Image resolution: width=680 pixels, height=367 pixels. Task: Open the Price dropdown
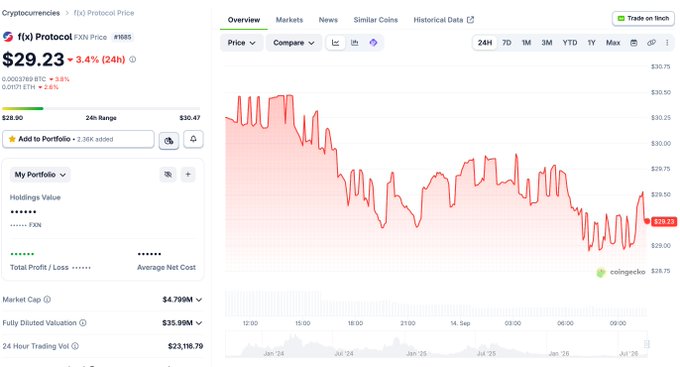(x=242, y=43)
